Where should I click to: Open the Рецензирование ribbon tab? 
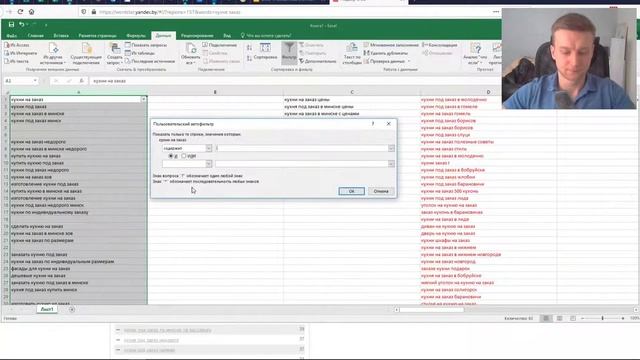[x=197, y=36]
